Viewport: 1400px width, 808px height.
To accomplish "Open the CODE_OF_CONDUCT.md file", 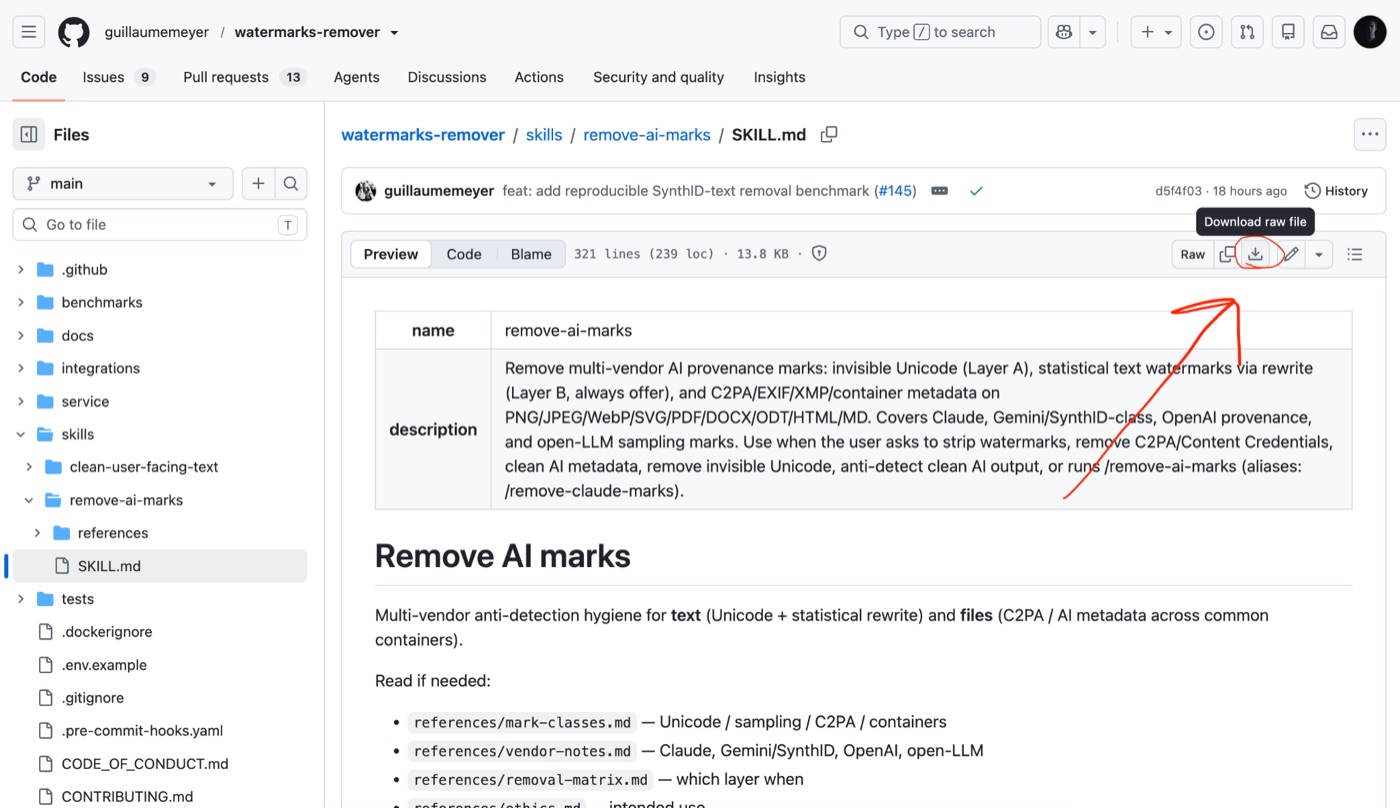I will pos(144,764).
